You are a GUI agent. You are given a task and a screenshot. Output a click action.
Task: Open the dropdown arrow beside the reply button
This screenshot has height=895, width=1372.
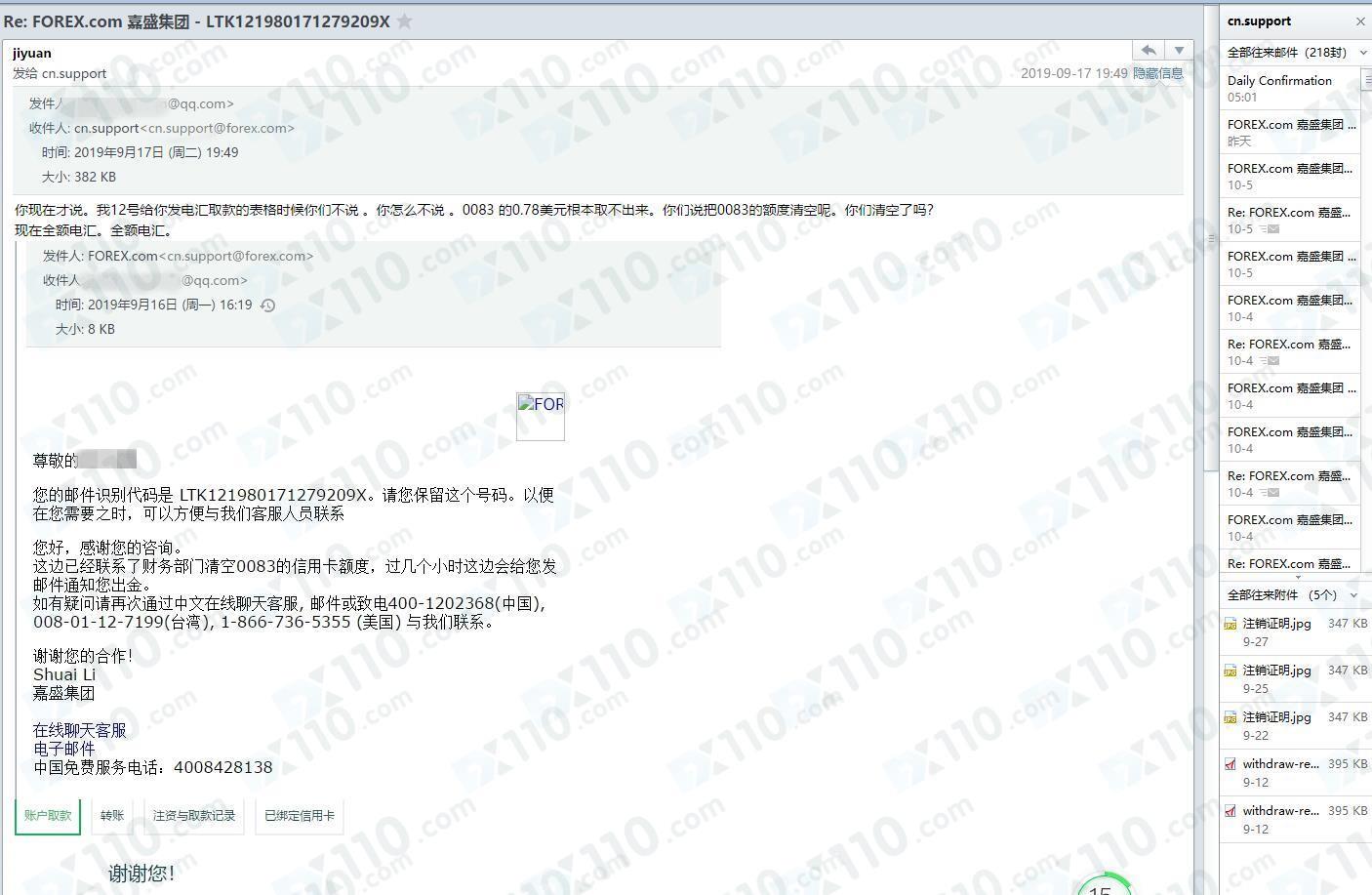coord(1179,51)
